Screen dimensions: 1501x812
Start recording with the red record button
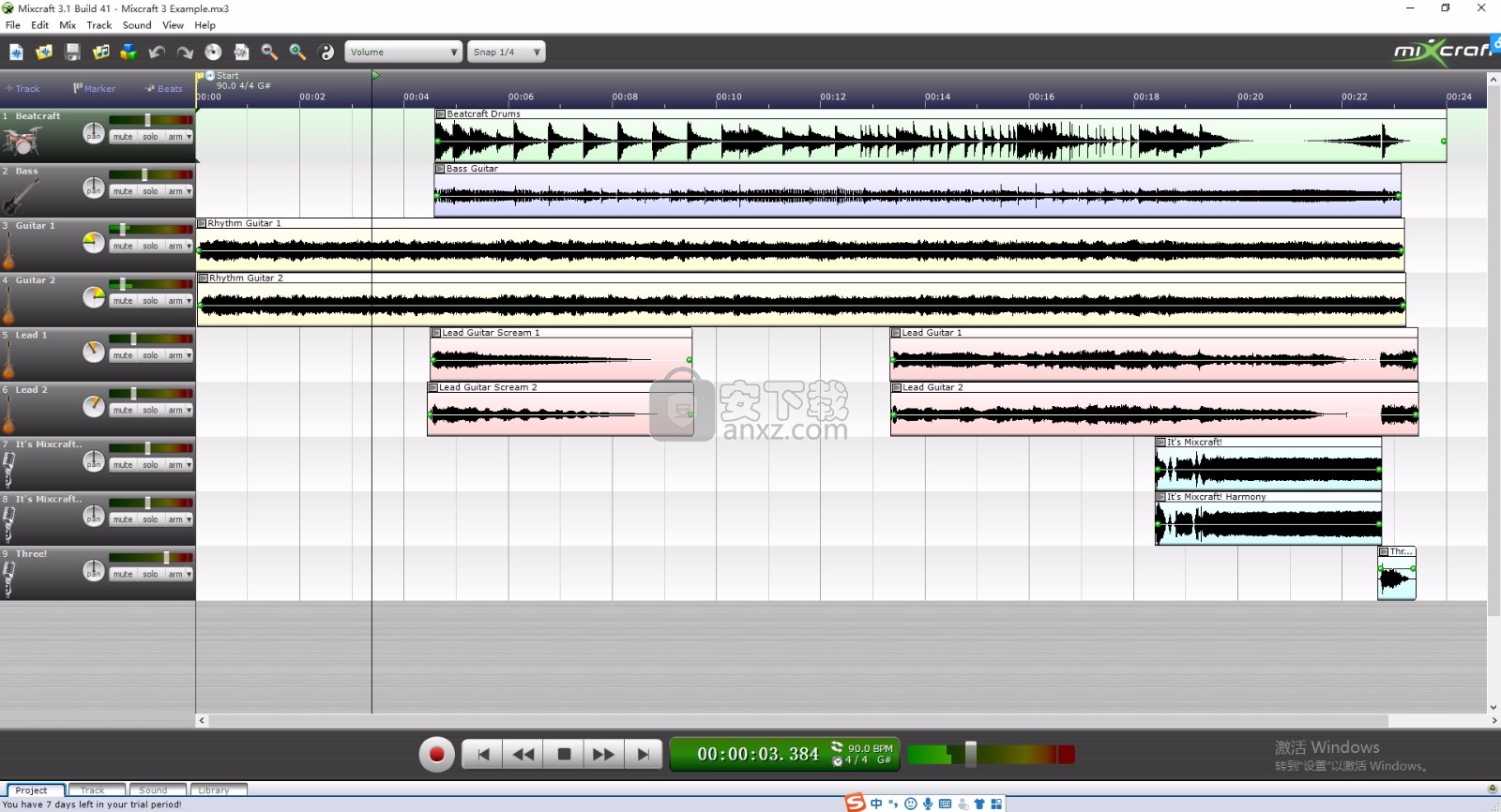[436, 755]
